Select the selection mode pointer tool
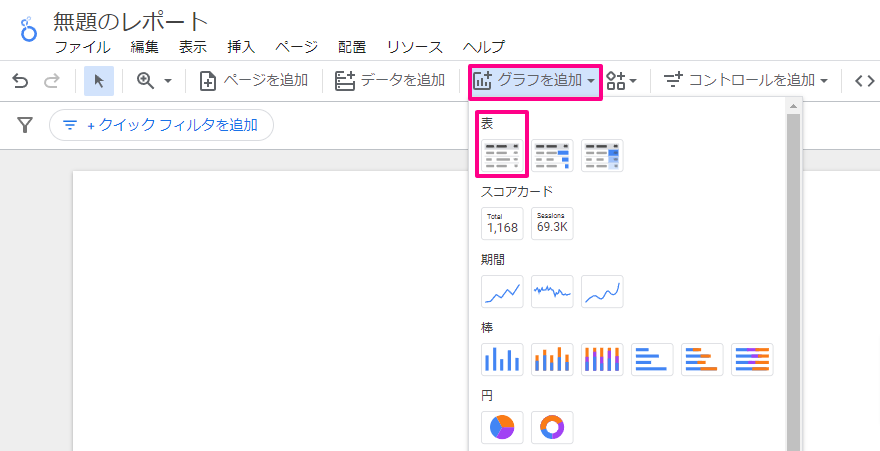Image resolution: width=880 pixels, height=451 pixels. 99,81
